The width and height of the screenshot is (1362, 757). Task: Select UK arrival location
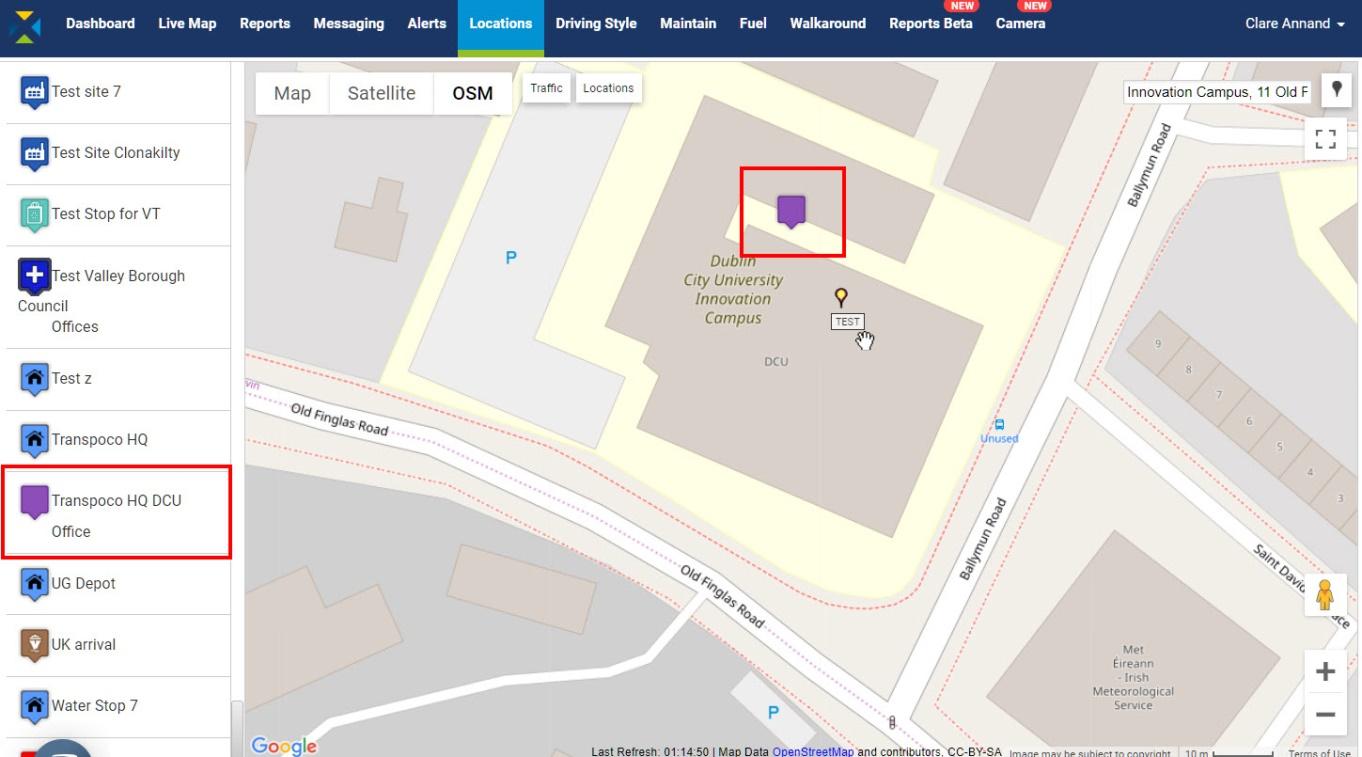tap(118, 644)
